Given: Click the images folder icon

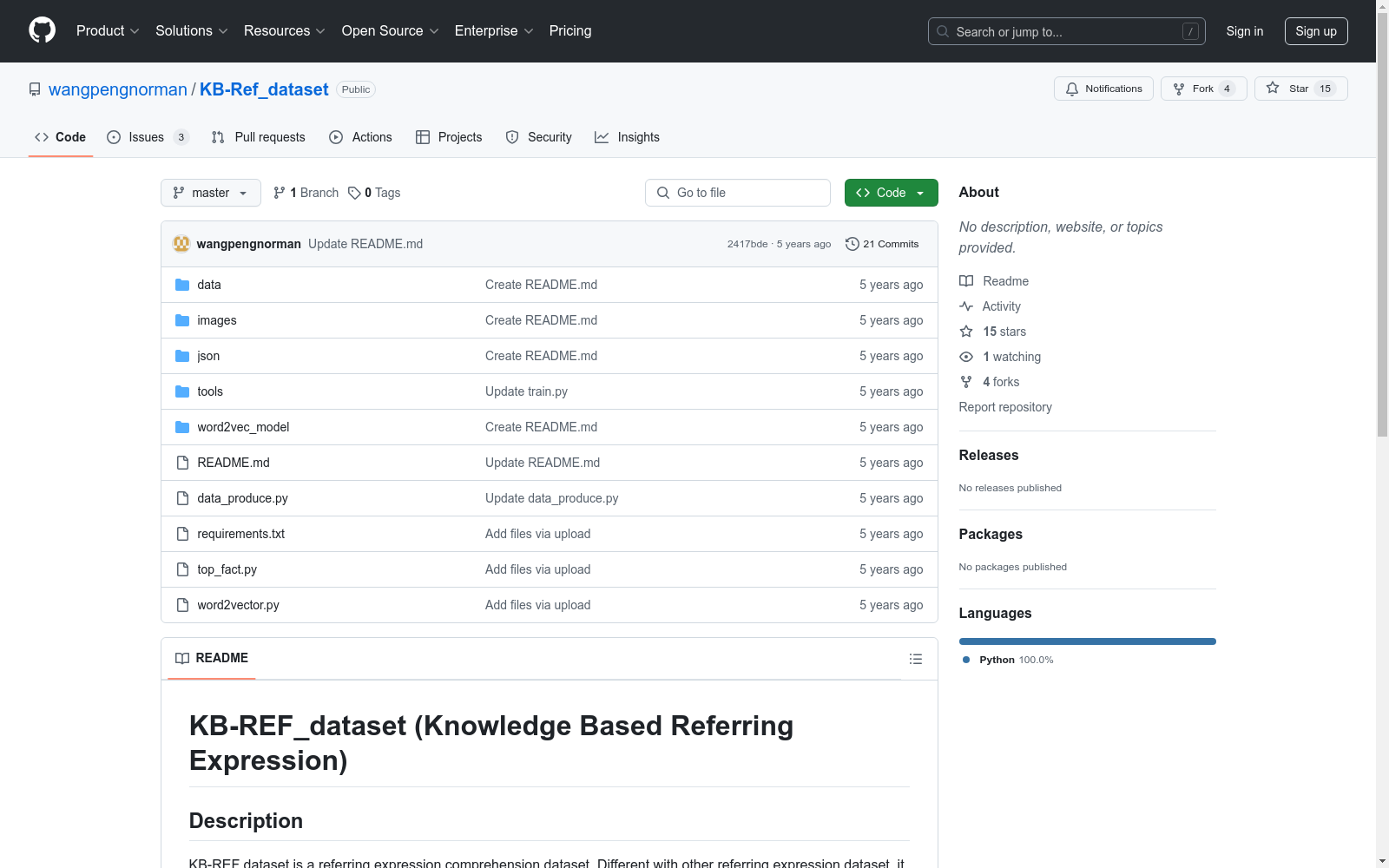Looking at the screenshot, I should (x=182, y=320).
